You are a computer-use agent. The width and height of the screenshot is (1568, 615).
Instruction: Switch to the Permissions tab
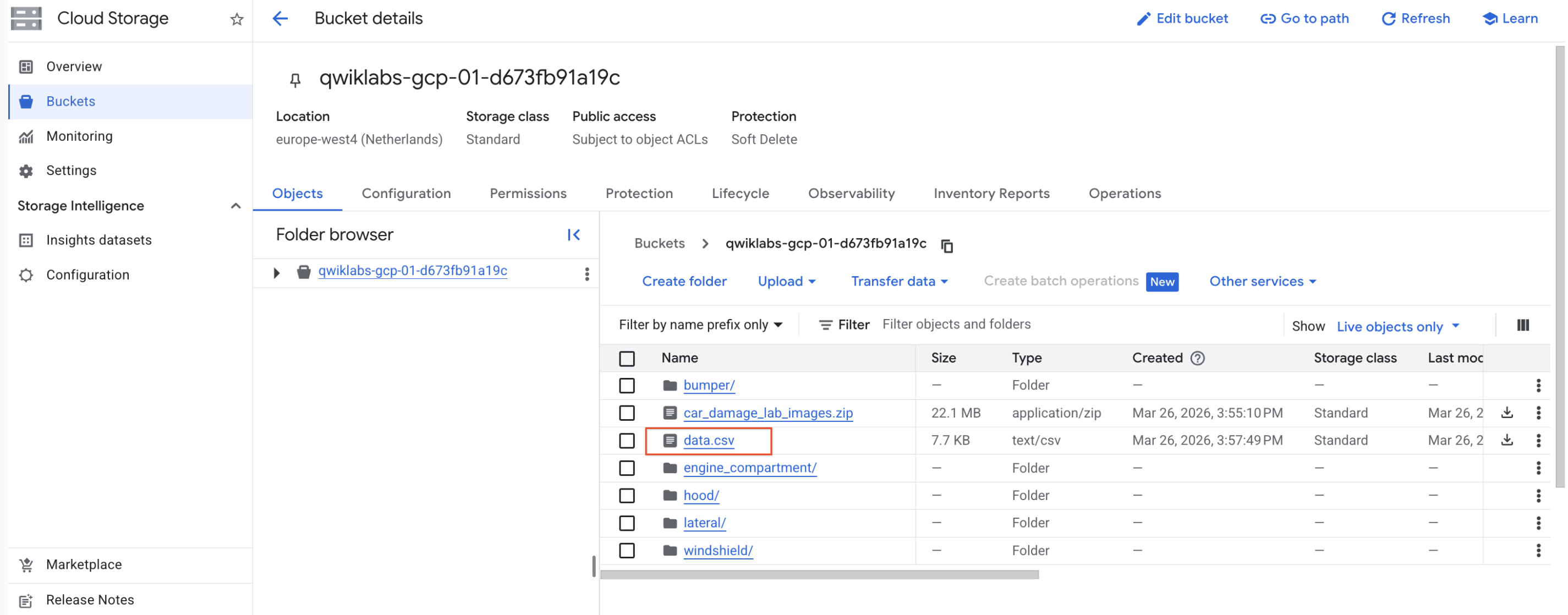527,194
